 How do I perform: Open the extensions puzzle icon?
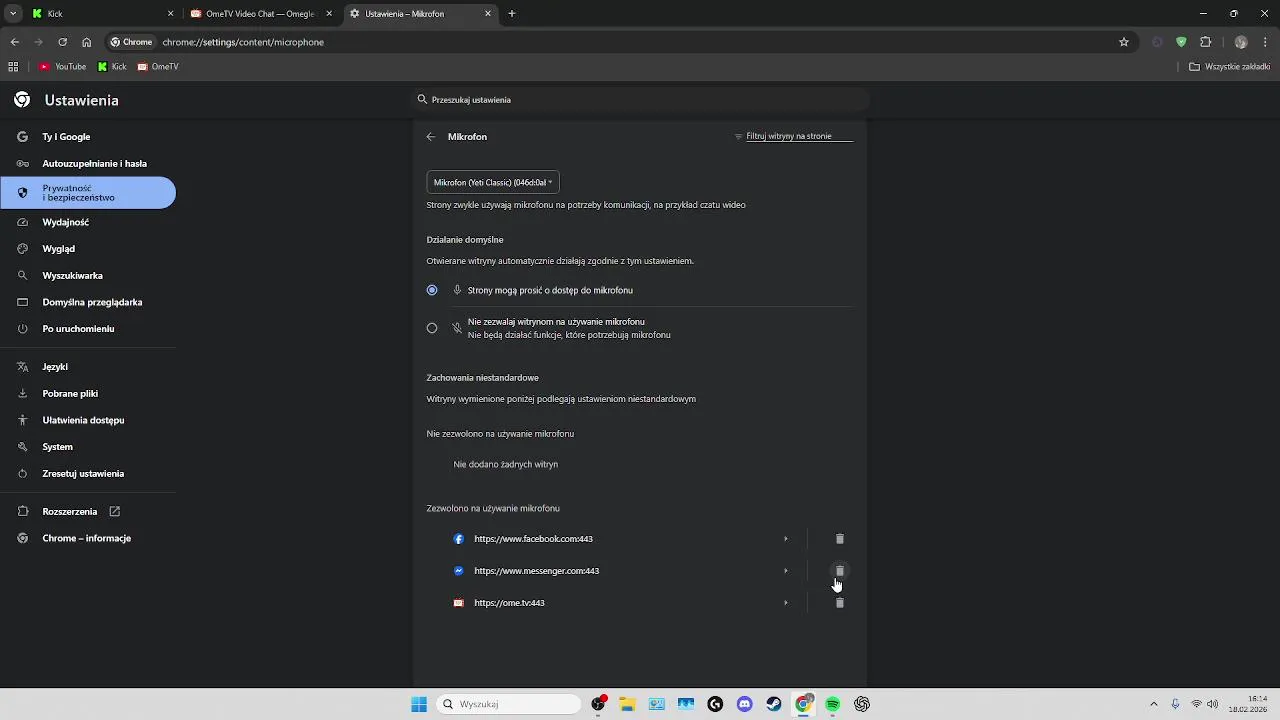tap(1205, 42)
